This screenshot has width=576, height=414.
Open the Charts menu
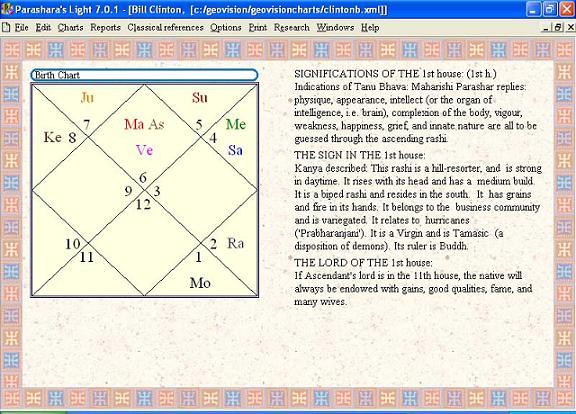(70, 28)
